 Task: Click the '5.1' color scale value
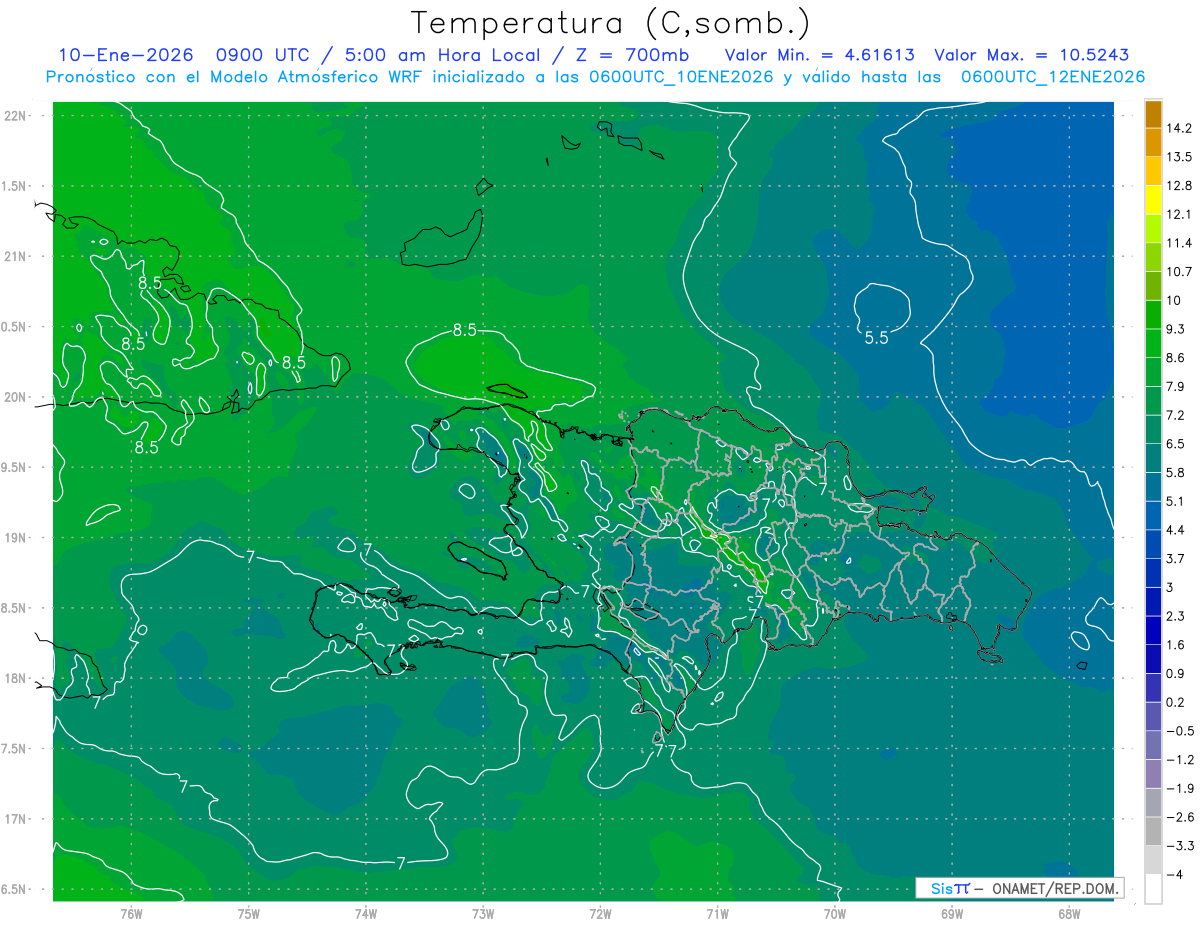pos(1175,501)
